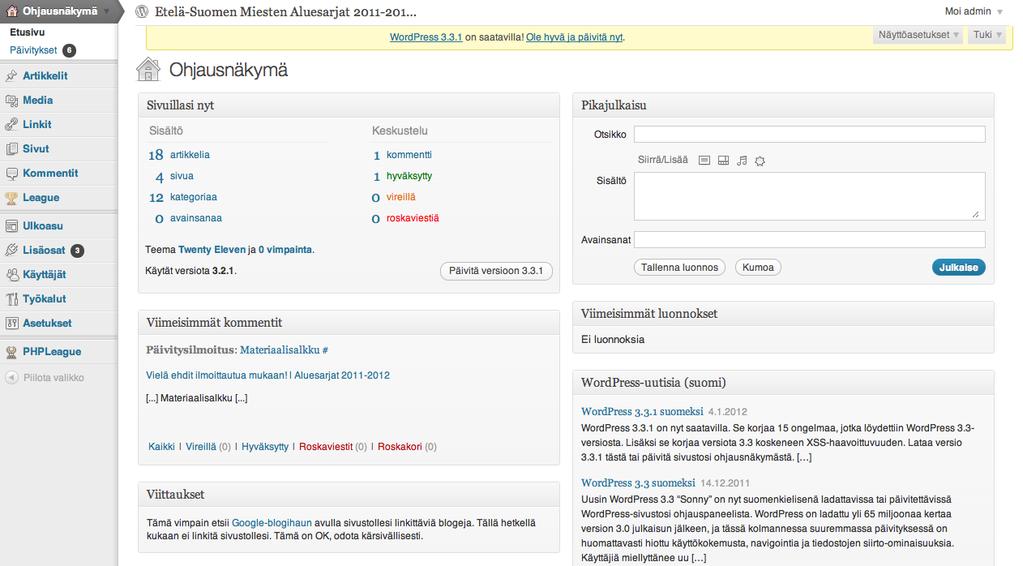
Task: Click the Käyttäjät users icon
Action: [11, 275]
